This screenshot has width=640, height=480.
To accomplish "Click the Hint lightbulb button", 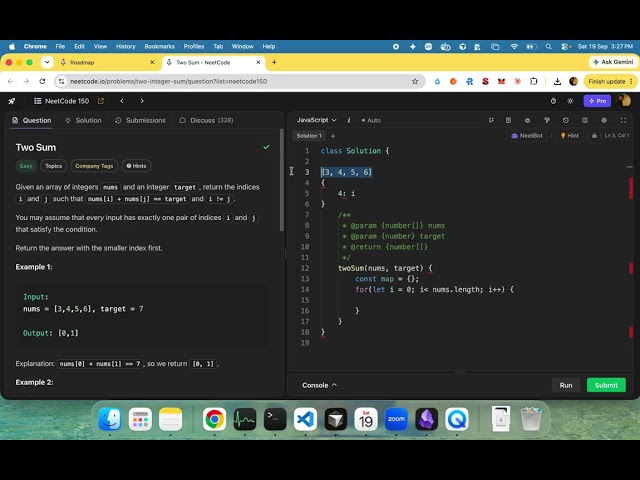I will pyautogui.click(x=569, y=136).
